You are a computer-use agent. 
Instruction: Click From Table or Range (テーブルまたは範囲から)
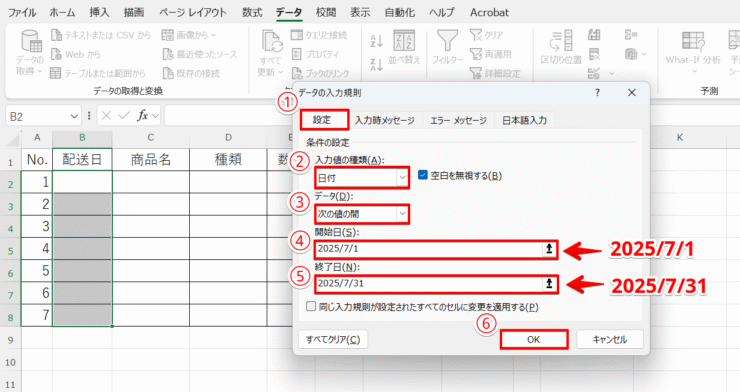pos(98,73)
